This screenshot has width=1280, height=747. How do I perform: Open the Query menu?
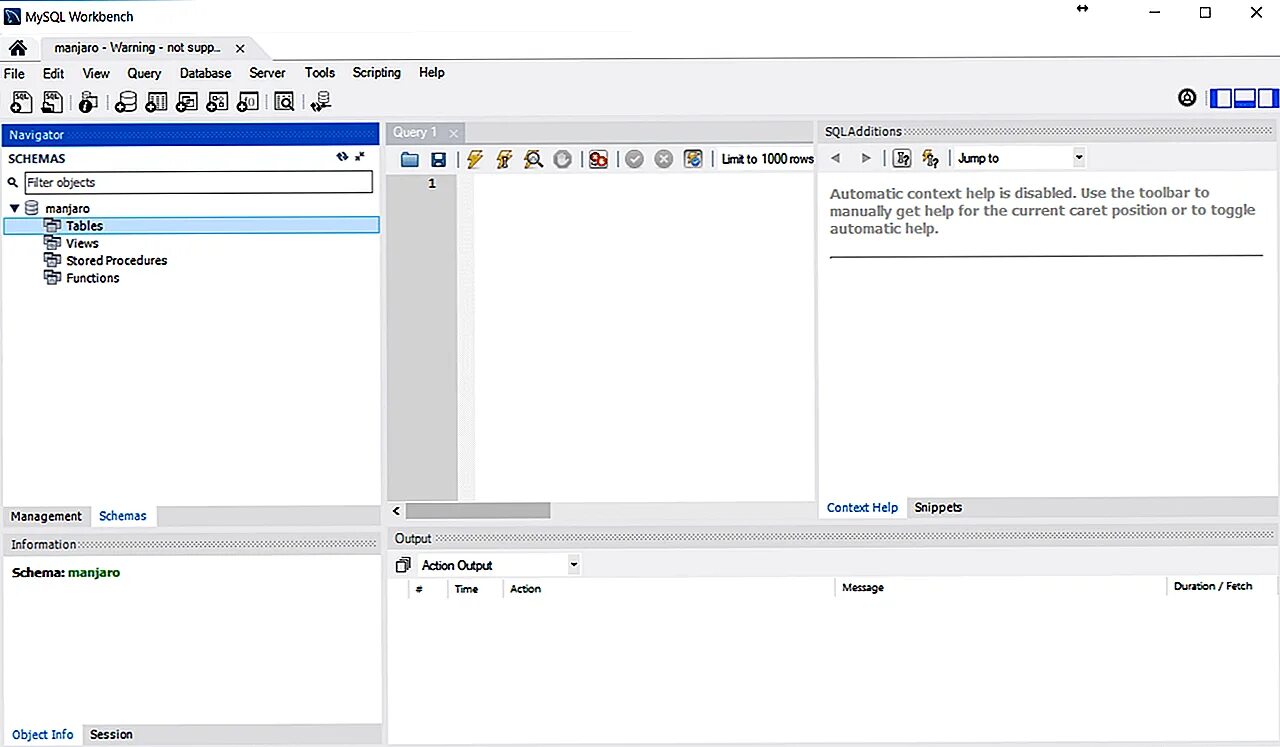(x=144, y=73)
